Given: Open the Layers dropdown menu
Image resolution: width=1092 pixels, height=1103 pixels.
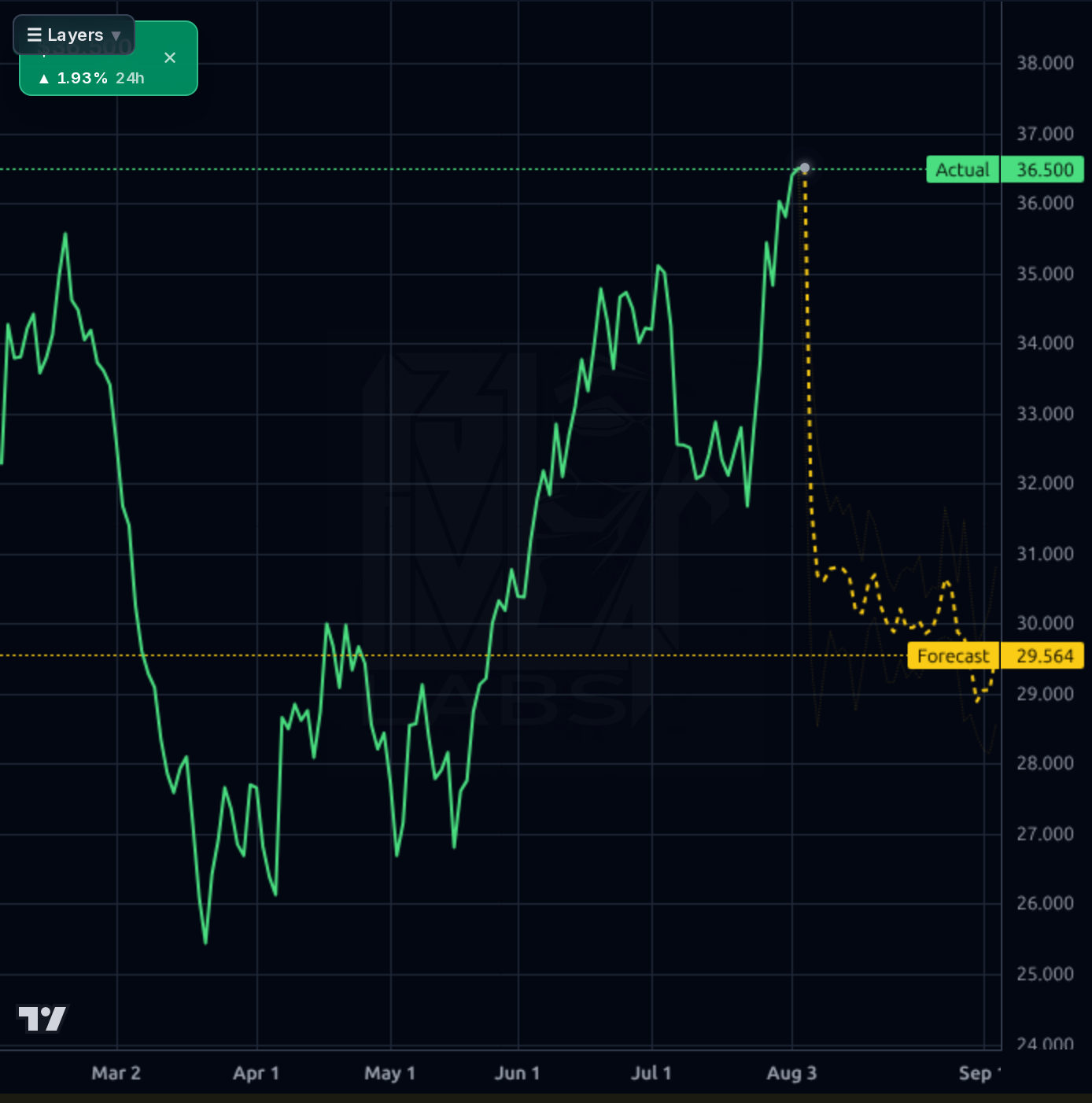Looking at the screenshot, I should [x=74, y=35].
